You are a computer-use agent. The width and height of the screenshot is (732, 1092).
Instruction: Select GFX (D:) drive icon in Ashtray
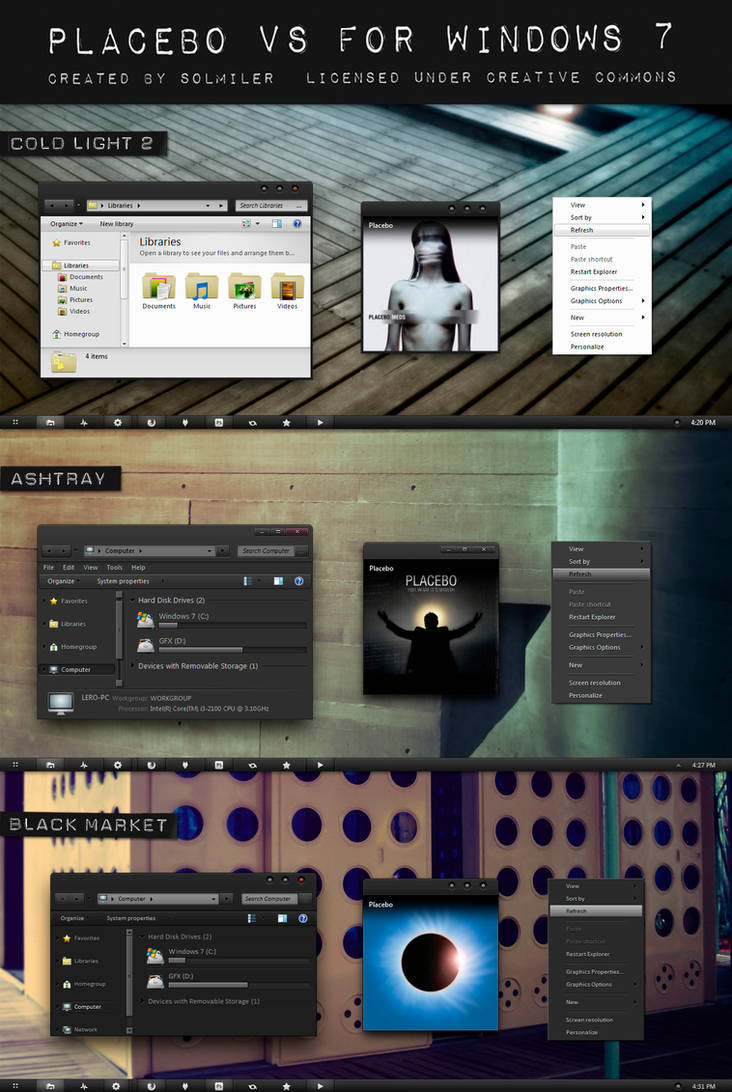pyautogui.click(x=146, y=645)
